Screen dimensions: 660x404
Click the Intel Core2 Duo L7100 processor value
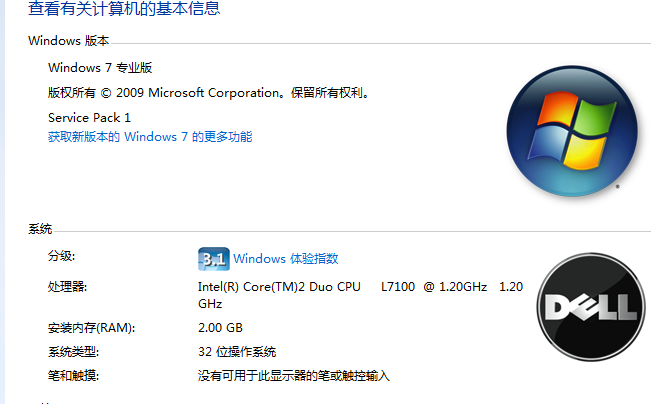(360, 295)
